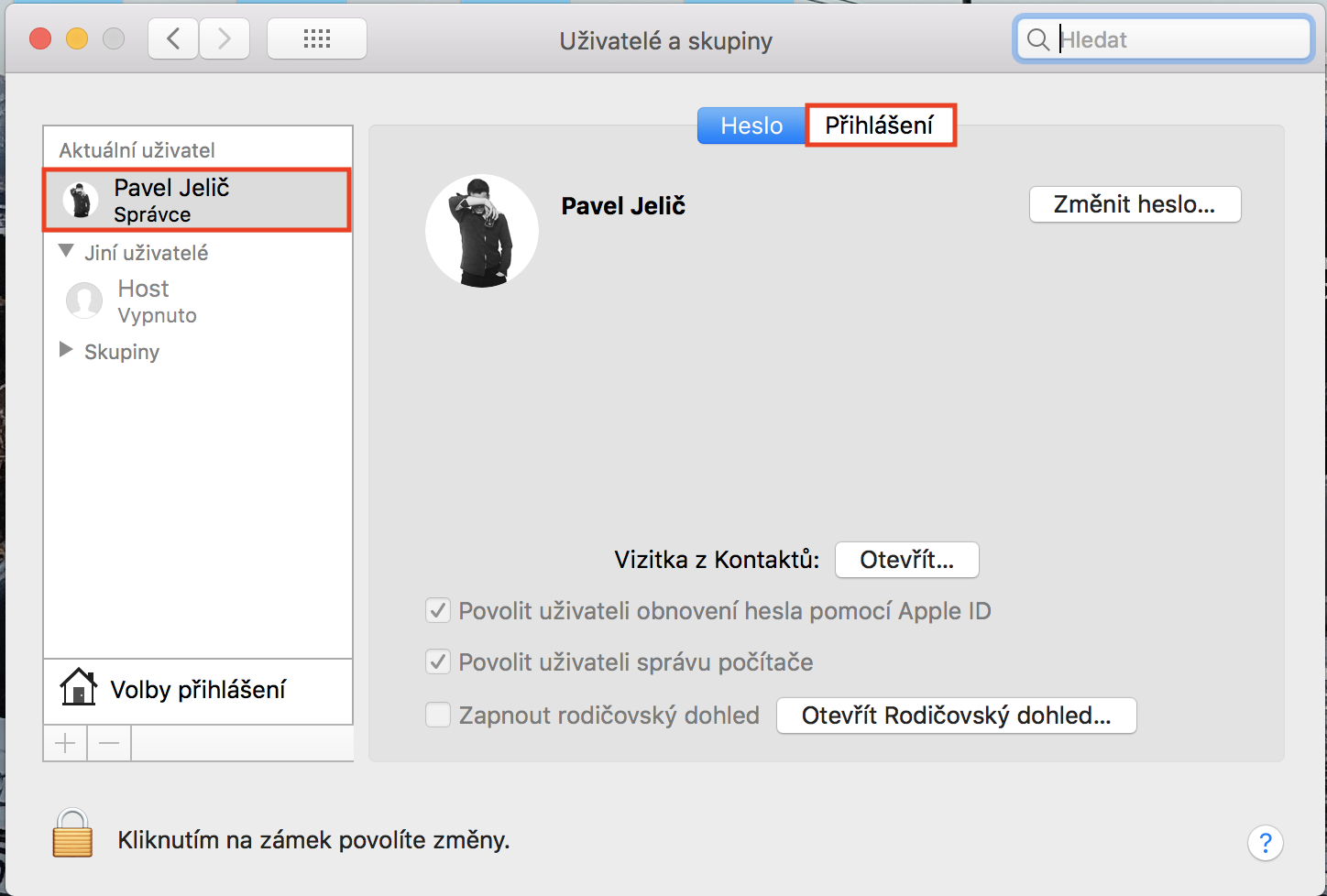The image size is (1327, 896).
Task: Toggle Povolit uživateli správu počítače checkbox
Action: tap(438, 661)
